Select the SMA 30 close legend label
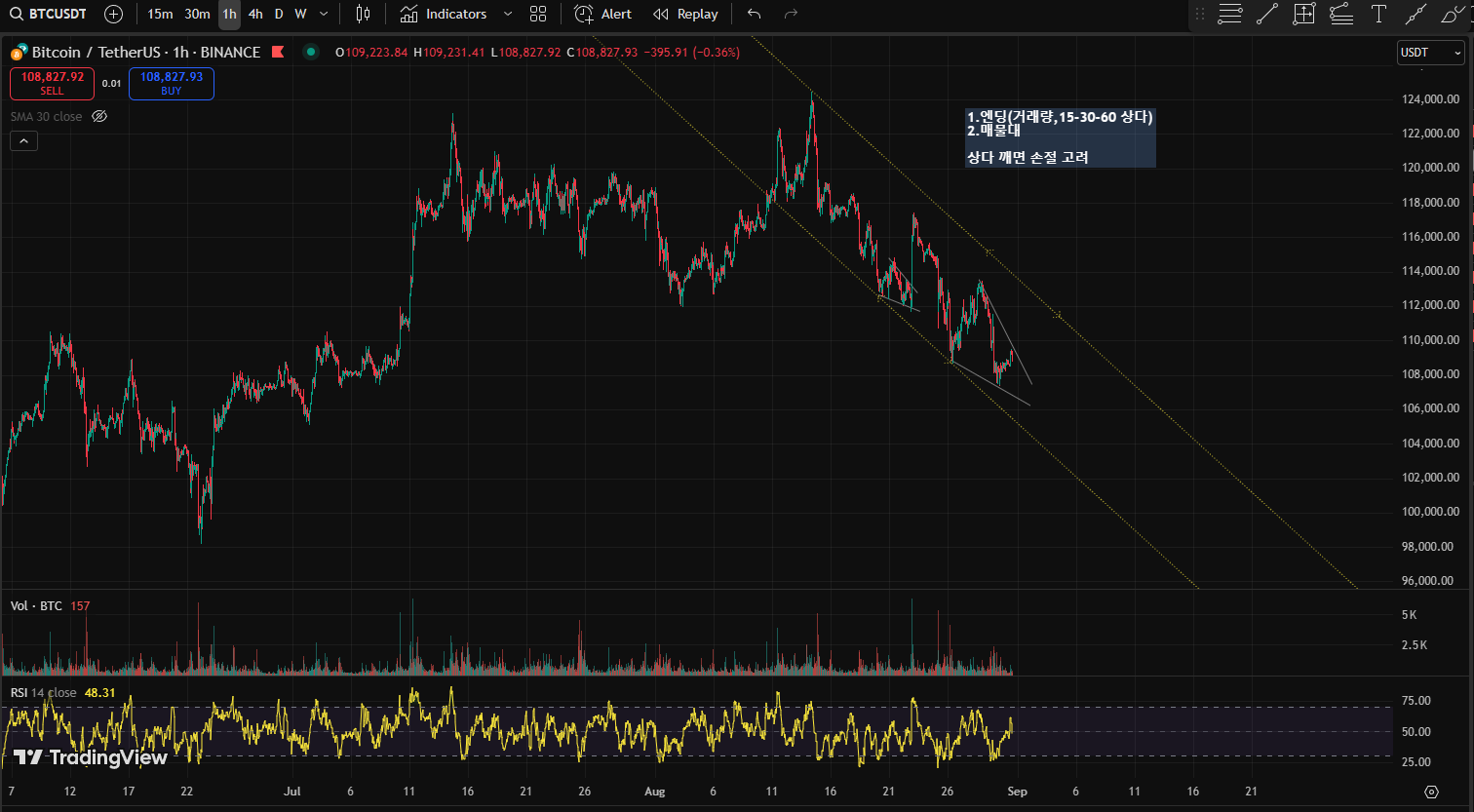Image resolution: width=1474 pixels, height=812 pixels. click(46, 116)
